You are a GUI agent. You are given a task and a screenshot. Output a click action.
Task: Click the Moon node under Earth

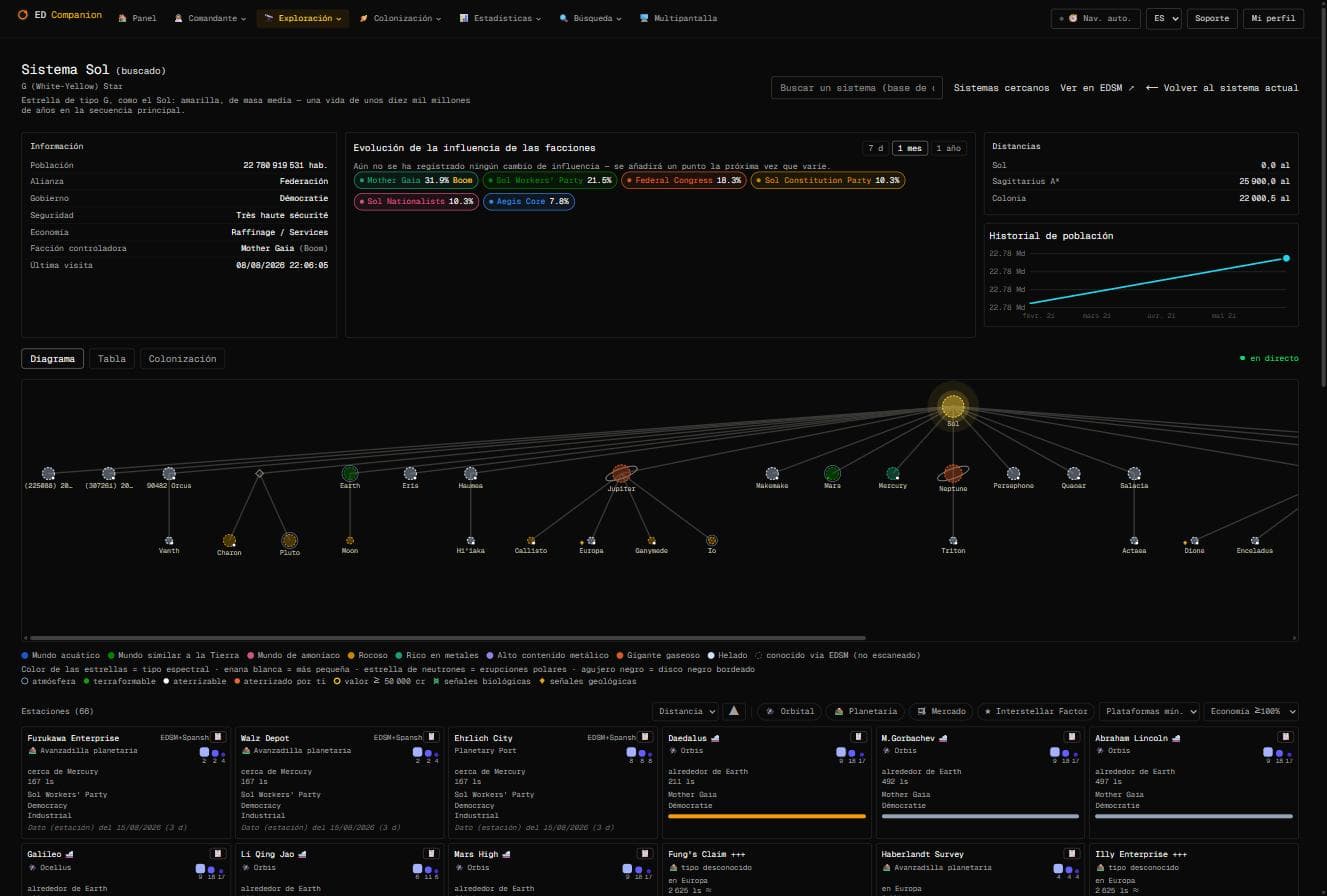click(x=350, y=540)
